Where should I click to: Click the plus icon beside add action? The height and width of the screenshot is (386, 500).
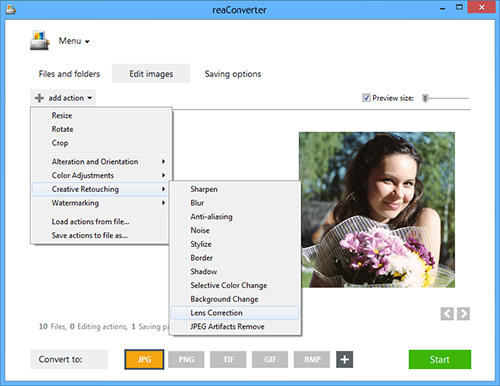coord(39,98)
